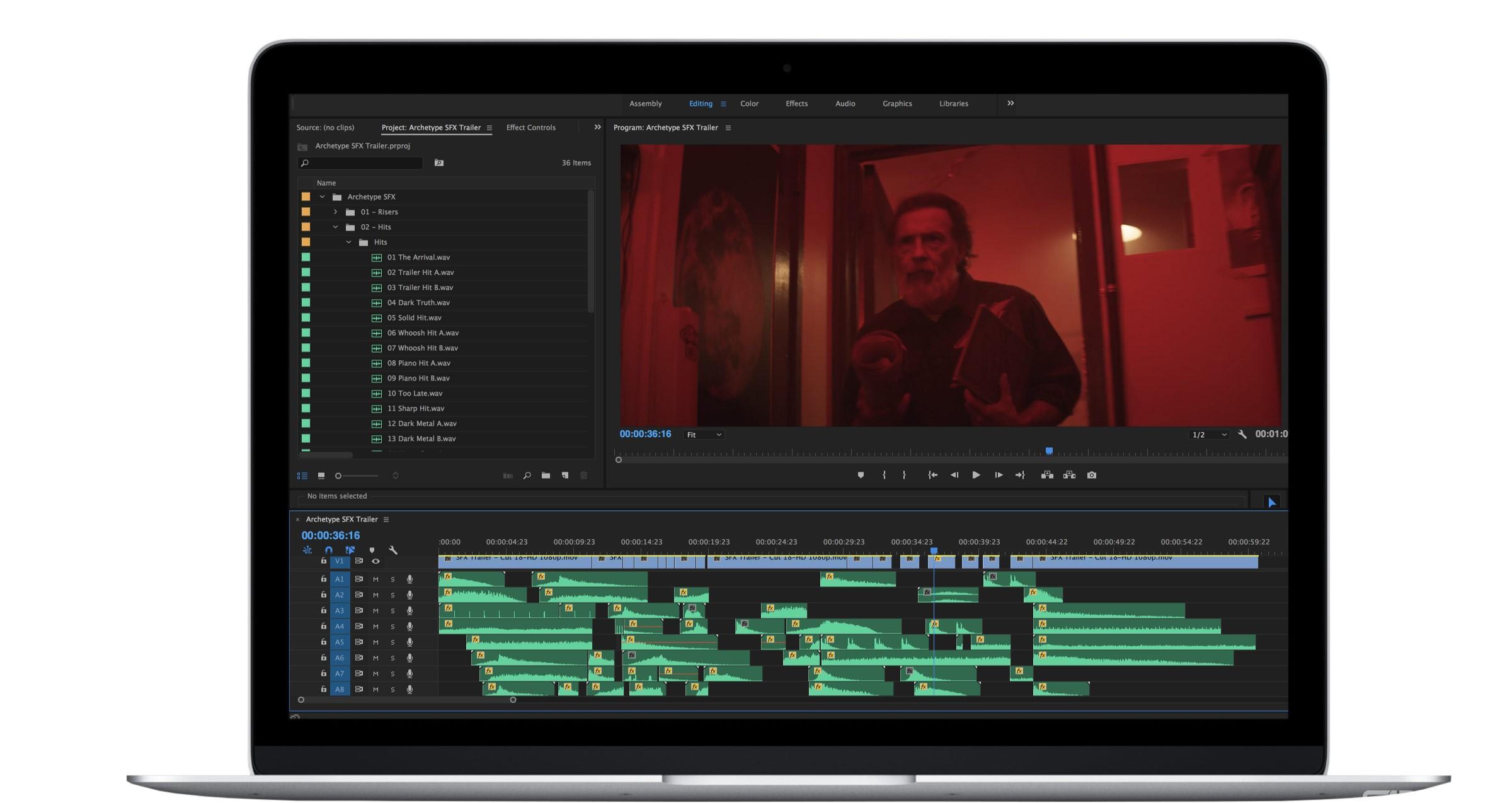Step back one frame
This screenshot has height=803, width=1512.
coord(954,475)
